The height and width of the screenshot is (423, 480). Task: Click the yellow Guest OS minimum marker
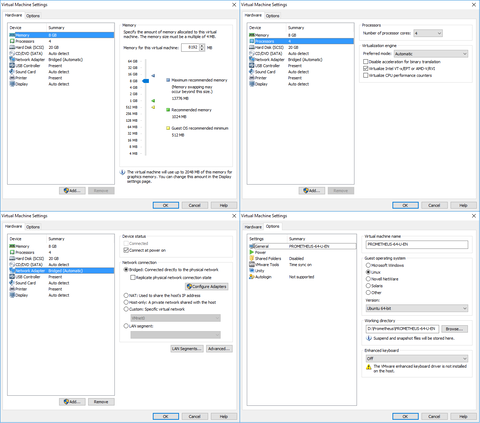click(153, 107)
